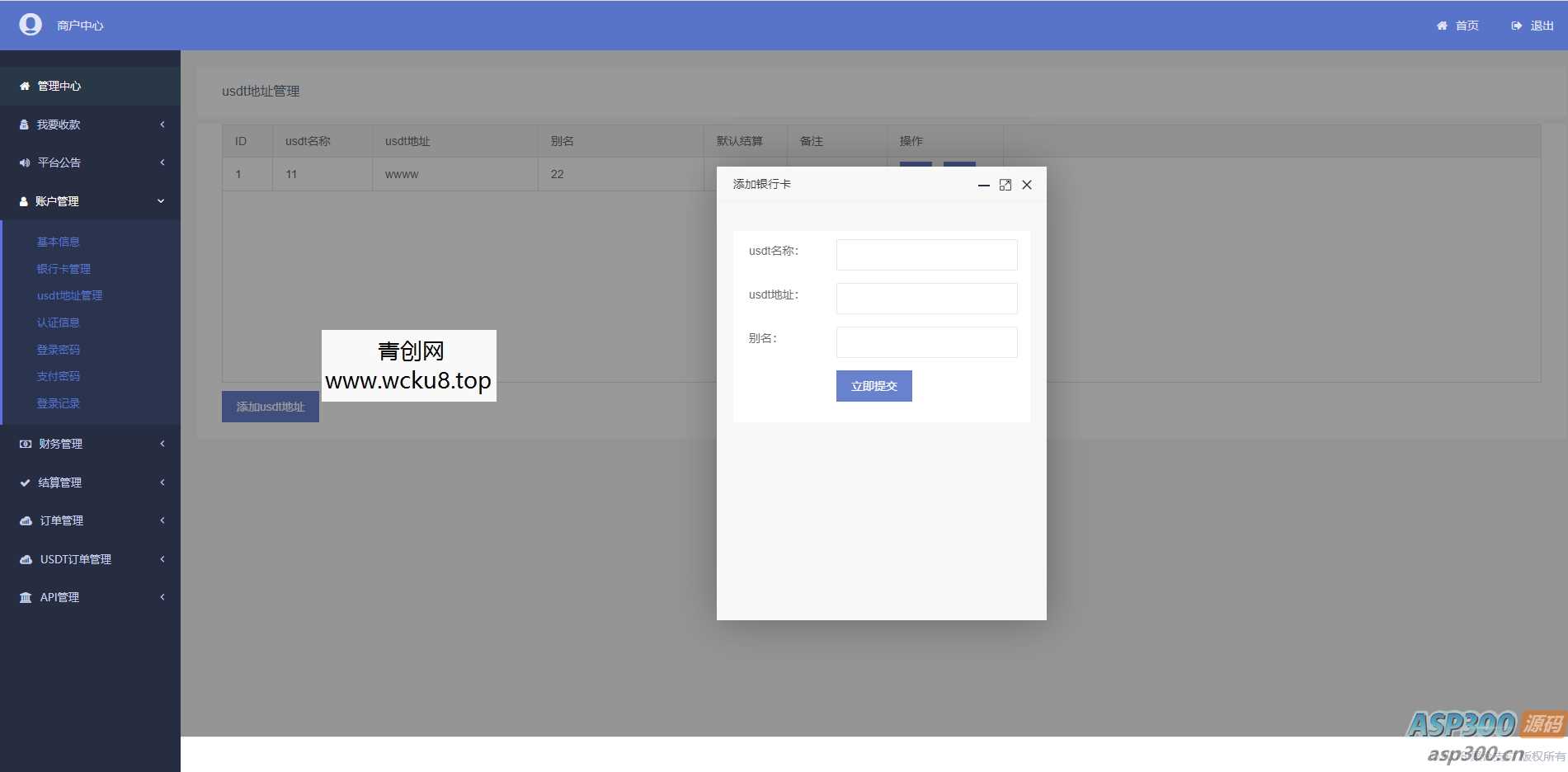The height and width of the screenshot is (772, 1568).
Task: Click the checkmark icon for 结算管理
Action: (x=25, y=482)
